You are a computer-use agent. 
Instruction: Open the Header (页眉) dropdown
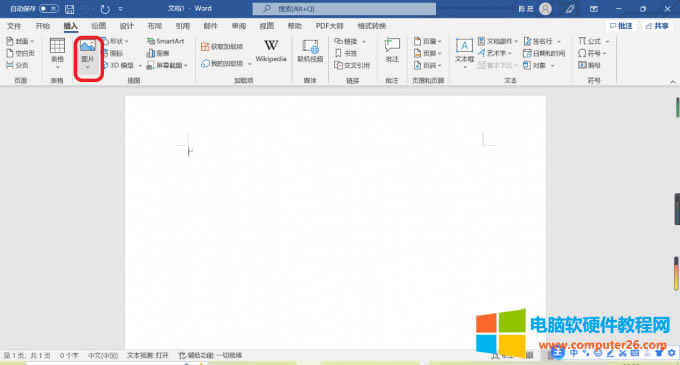(428, 41)
